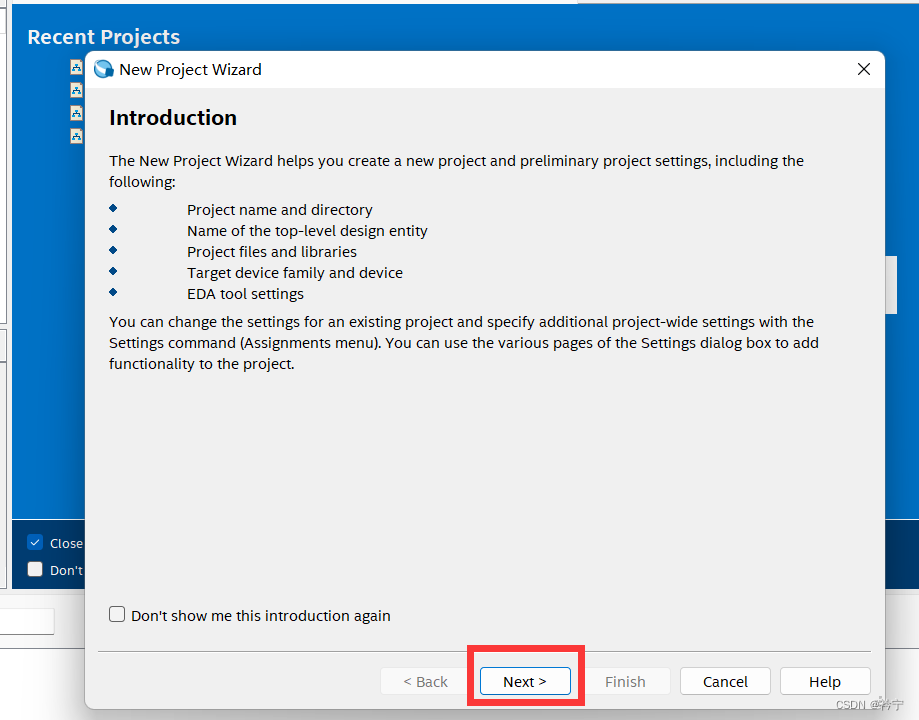Uncheck the checked "Close" checkbox behind the wizard
Viewport: 919px width, 720px height.
point(36,543)
